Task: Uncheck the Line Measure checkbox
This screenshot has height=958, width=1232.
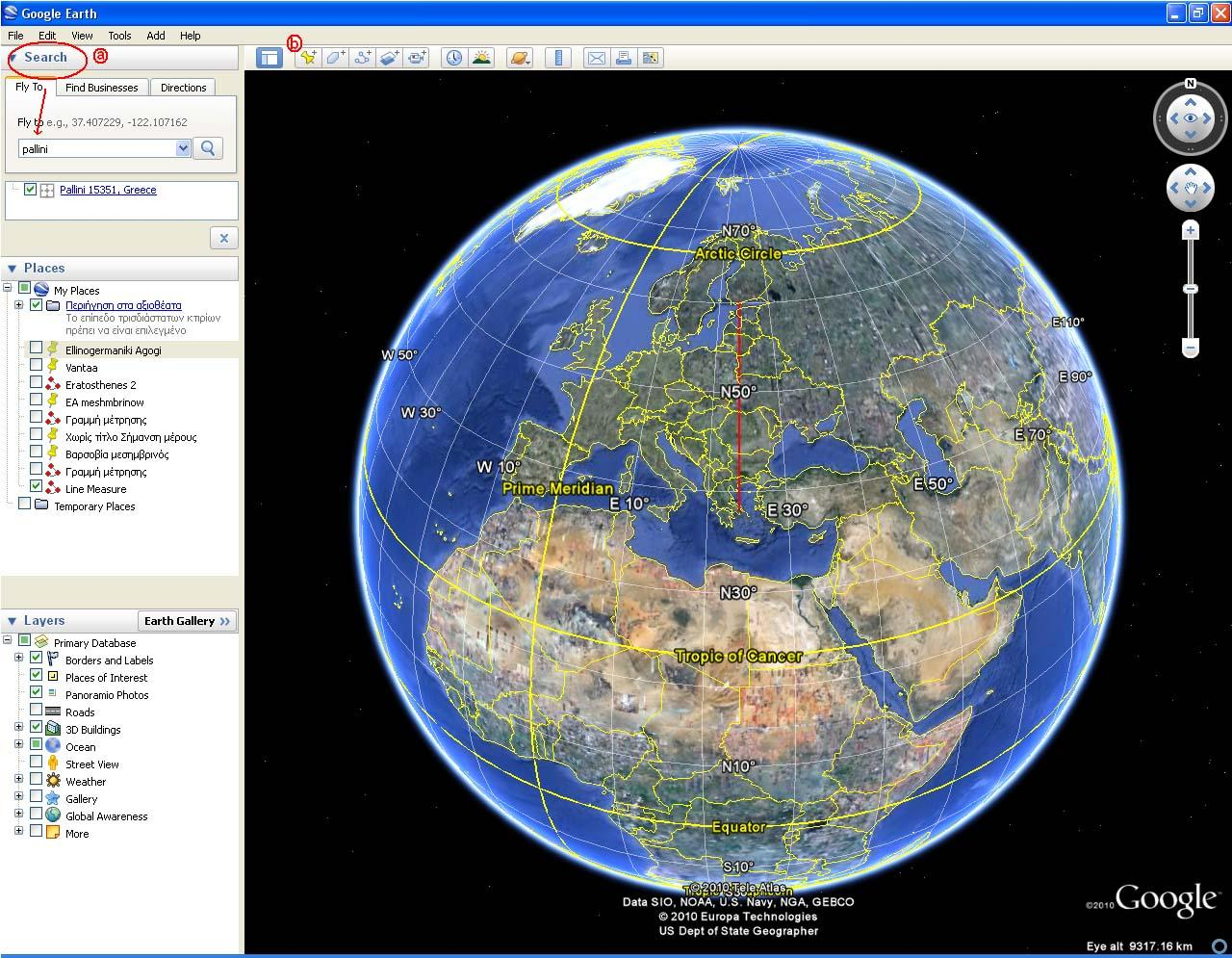Action: [36, 487]
